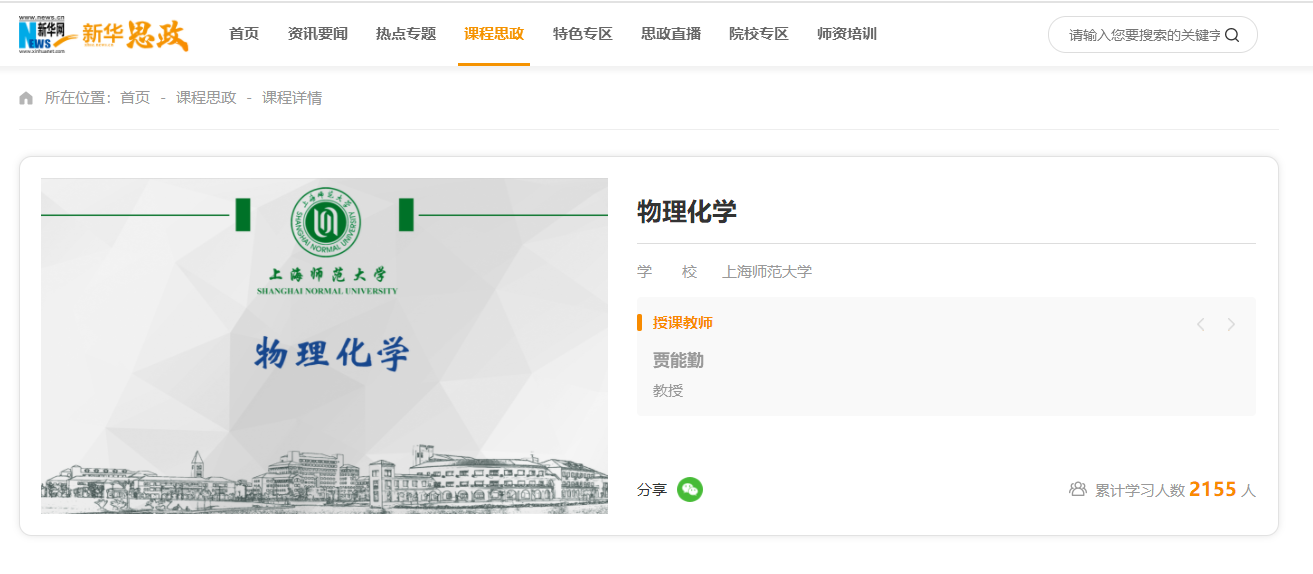1313x574 pixels.
Task: Open the 首页 menu item
Action: tap(244, 34)
